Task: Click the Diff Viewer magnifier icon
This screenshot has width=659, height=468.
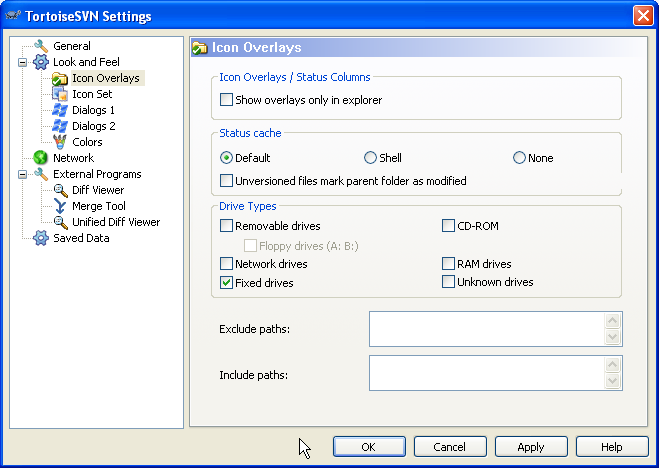Action: [60, 190]
